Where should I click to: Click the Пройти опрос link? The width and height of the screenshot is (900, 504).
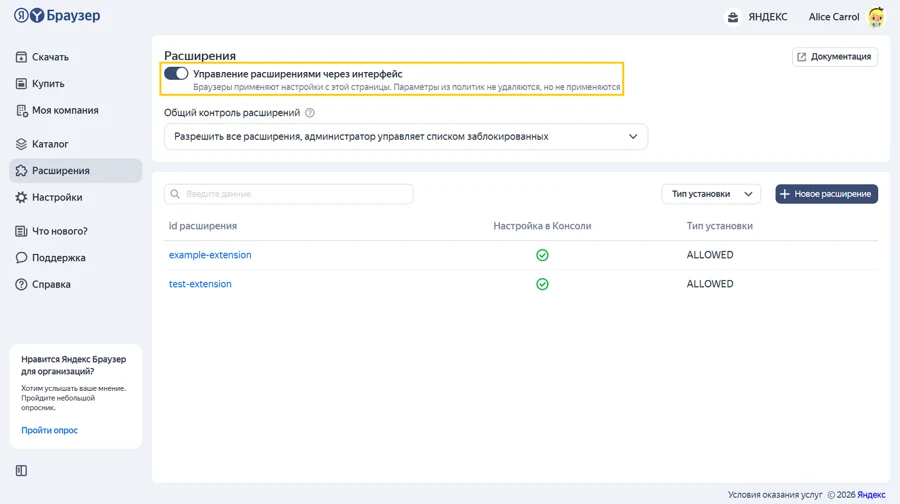tap(49, 430)
